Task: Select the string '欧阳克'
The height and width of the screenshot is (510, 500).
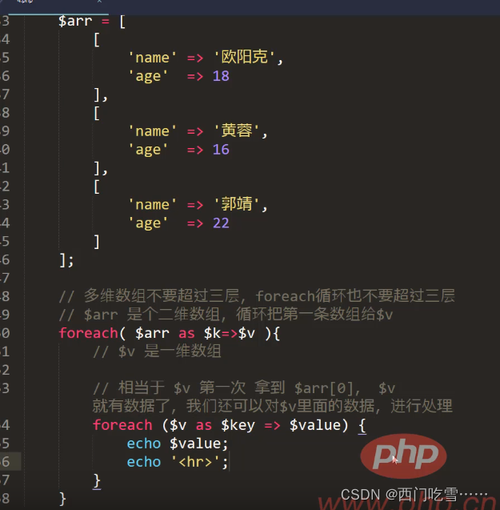Action: coord(244,57)
